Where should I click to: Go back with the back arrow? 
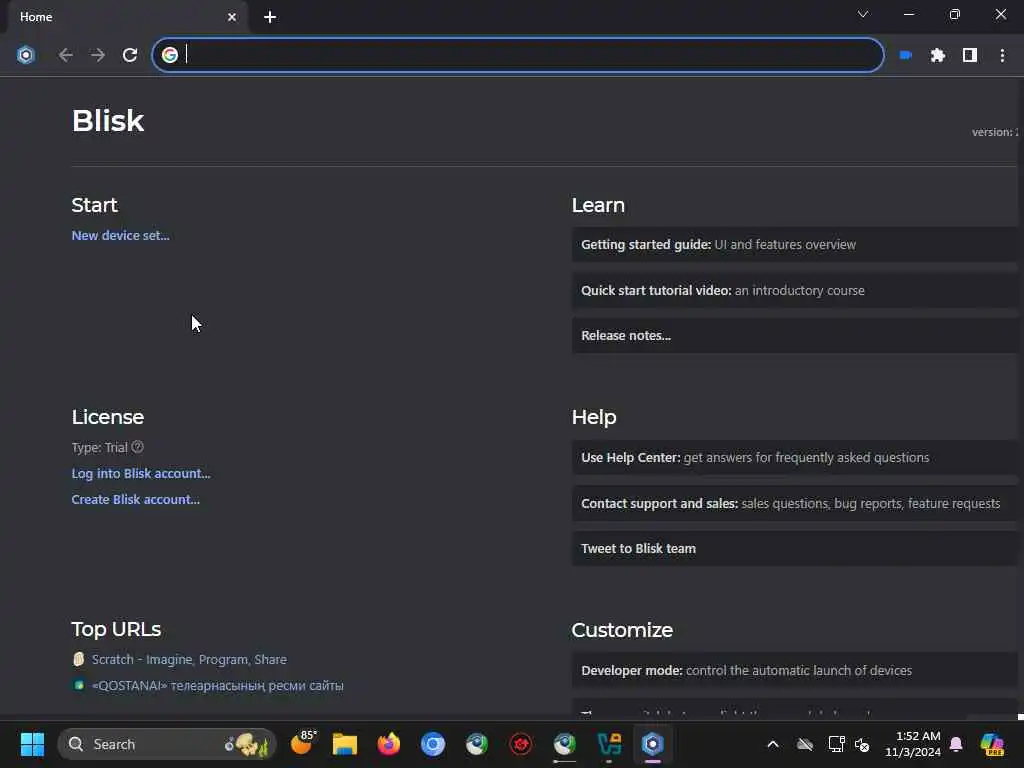[x=65, y=55]
